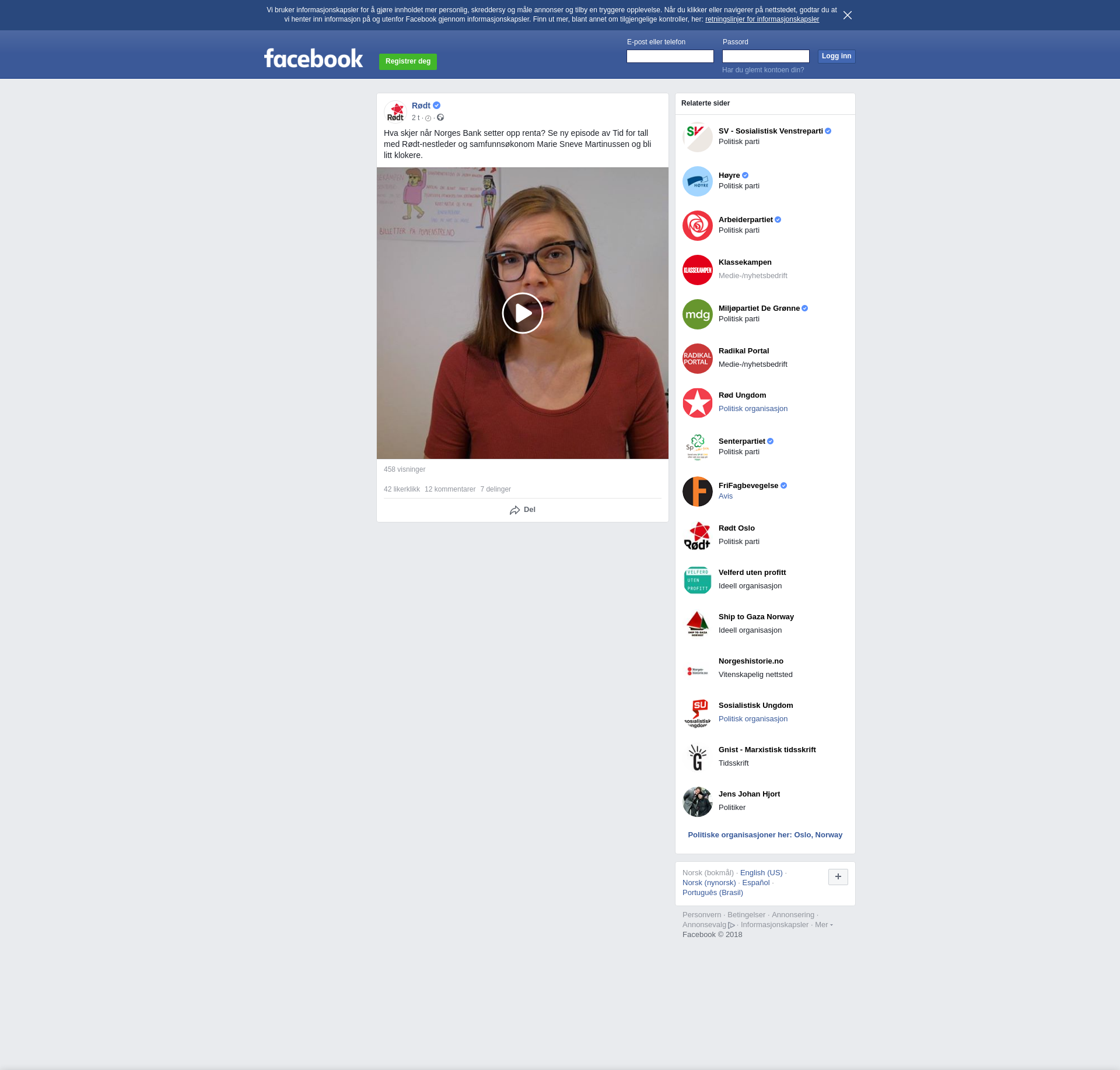
Task: Click the Logg inn button
Action: click(836, 56)
